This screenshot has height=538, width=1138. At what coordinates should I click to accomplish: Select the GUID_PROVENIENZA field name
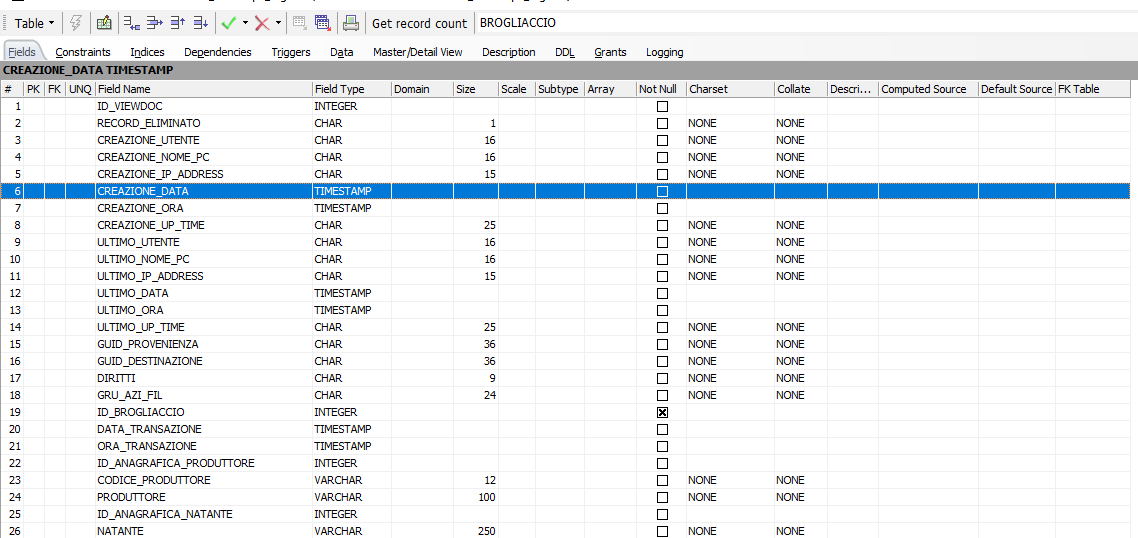[x=147, y=344]
